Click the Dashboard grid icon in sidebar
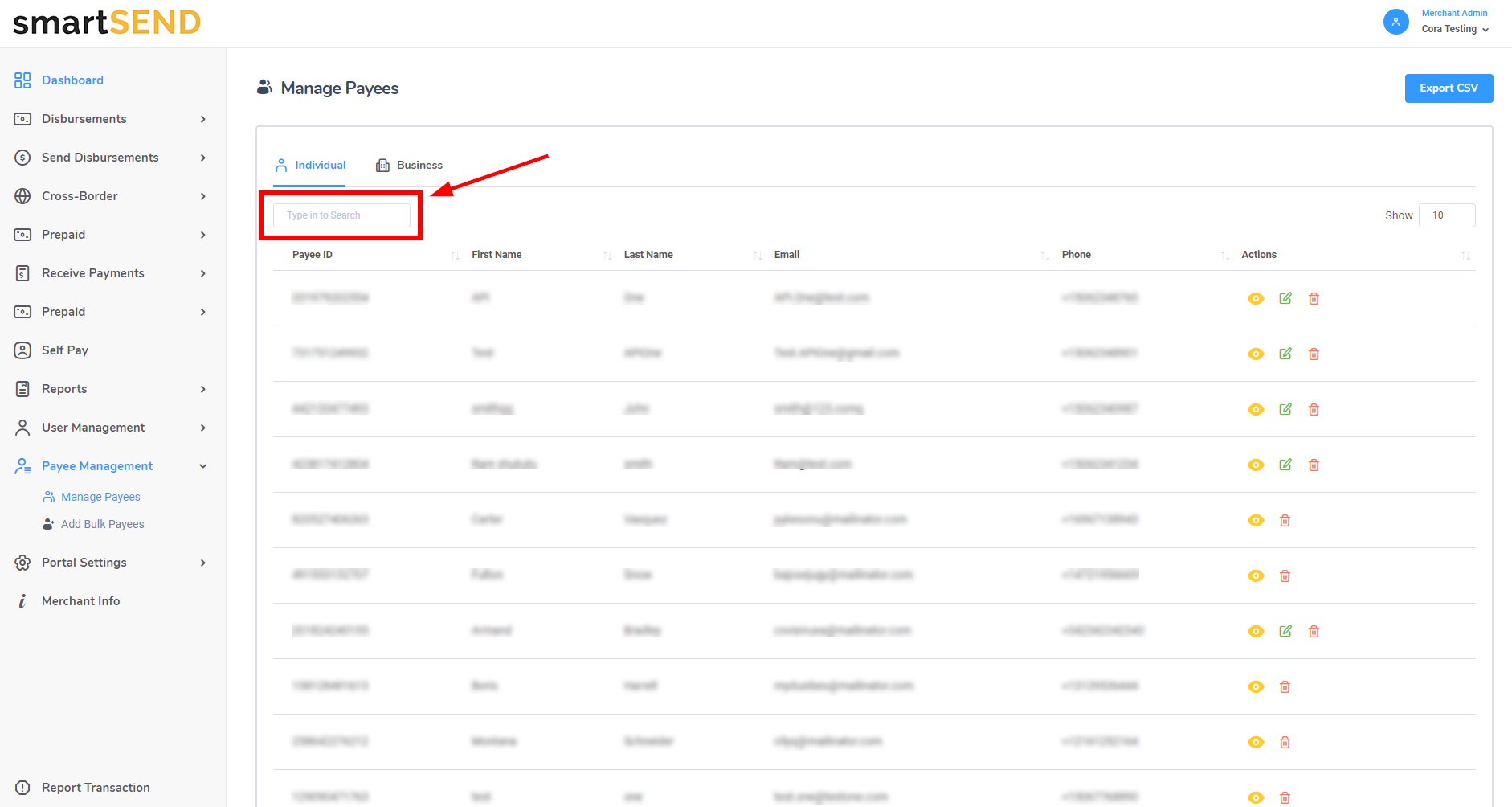1512x807 pixels. [x=22, y=80]
